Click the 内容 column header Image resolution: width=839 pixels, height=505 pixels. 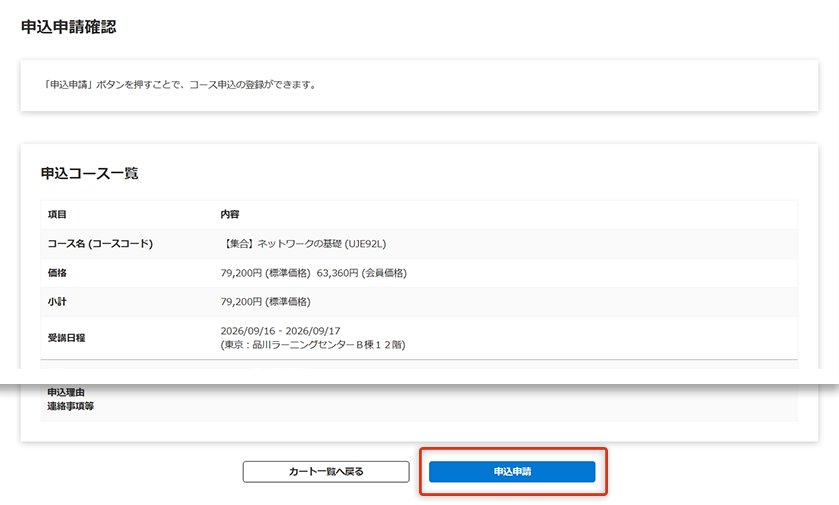click(230, 215)
